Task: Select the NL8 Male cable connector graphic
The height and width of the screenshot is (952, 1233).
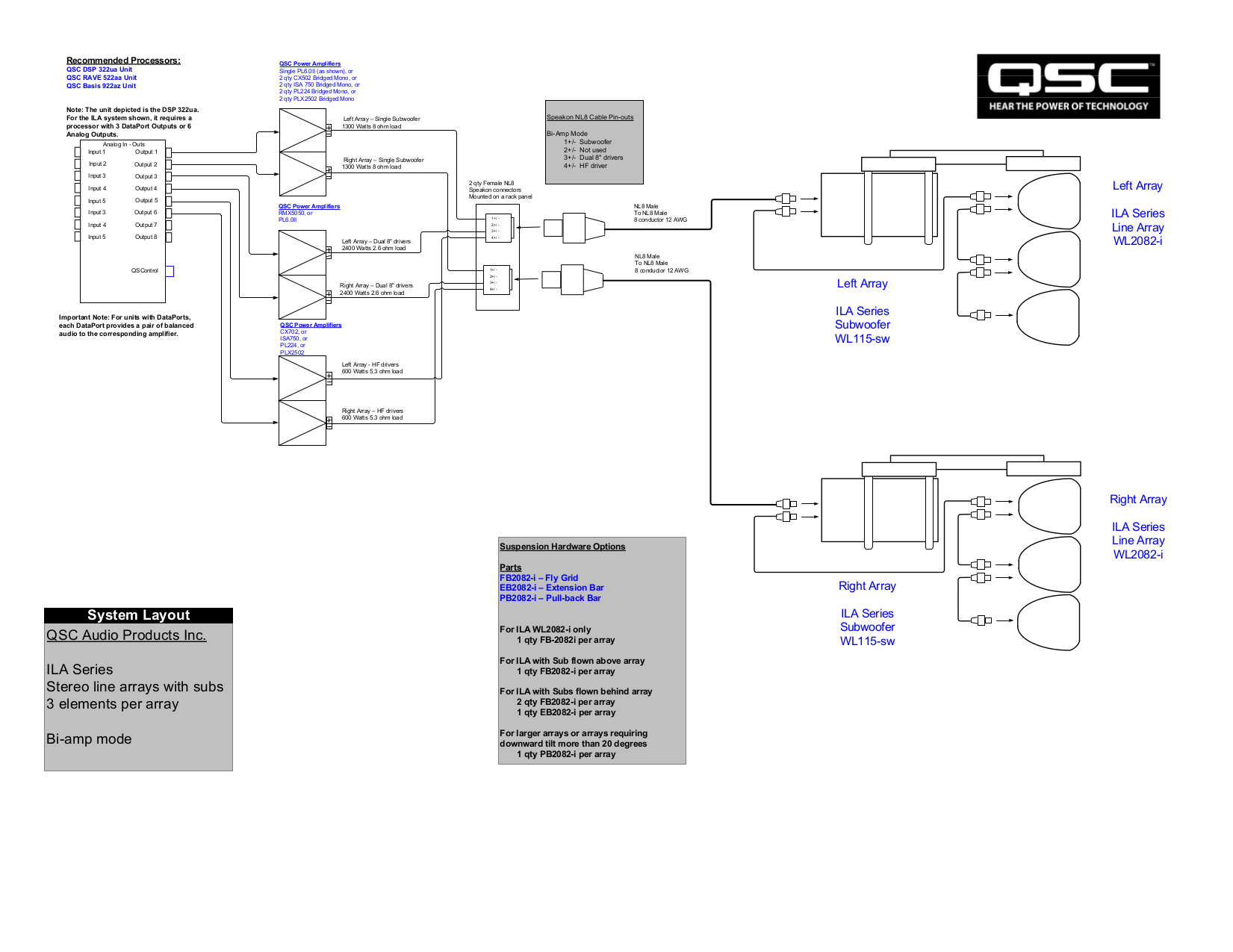Action: click(575, 228)
